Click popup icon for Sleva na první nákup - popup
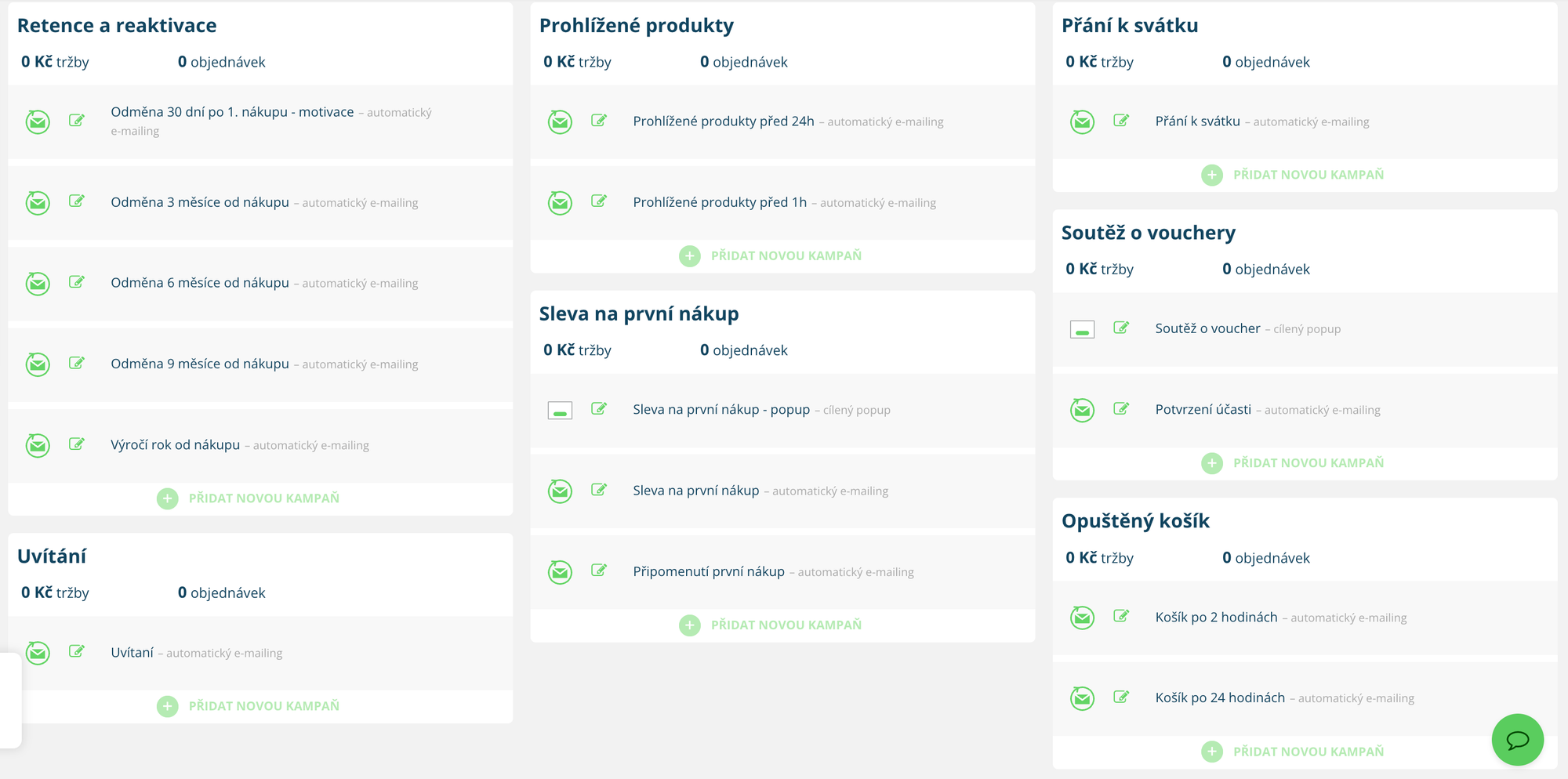This screenshot has width=1568, height=779. coord(560,410)
